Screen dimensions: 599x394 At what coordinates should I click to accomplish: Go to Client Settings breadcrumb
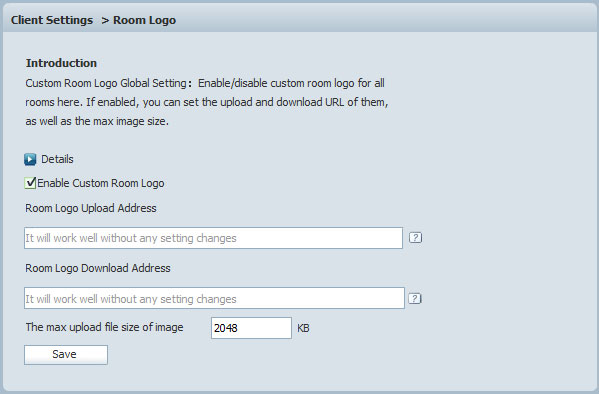click(52, 20)
